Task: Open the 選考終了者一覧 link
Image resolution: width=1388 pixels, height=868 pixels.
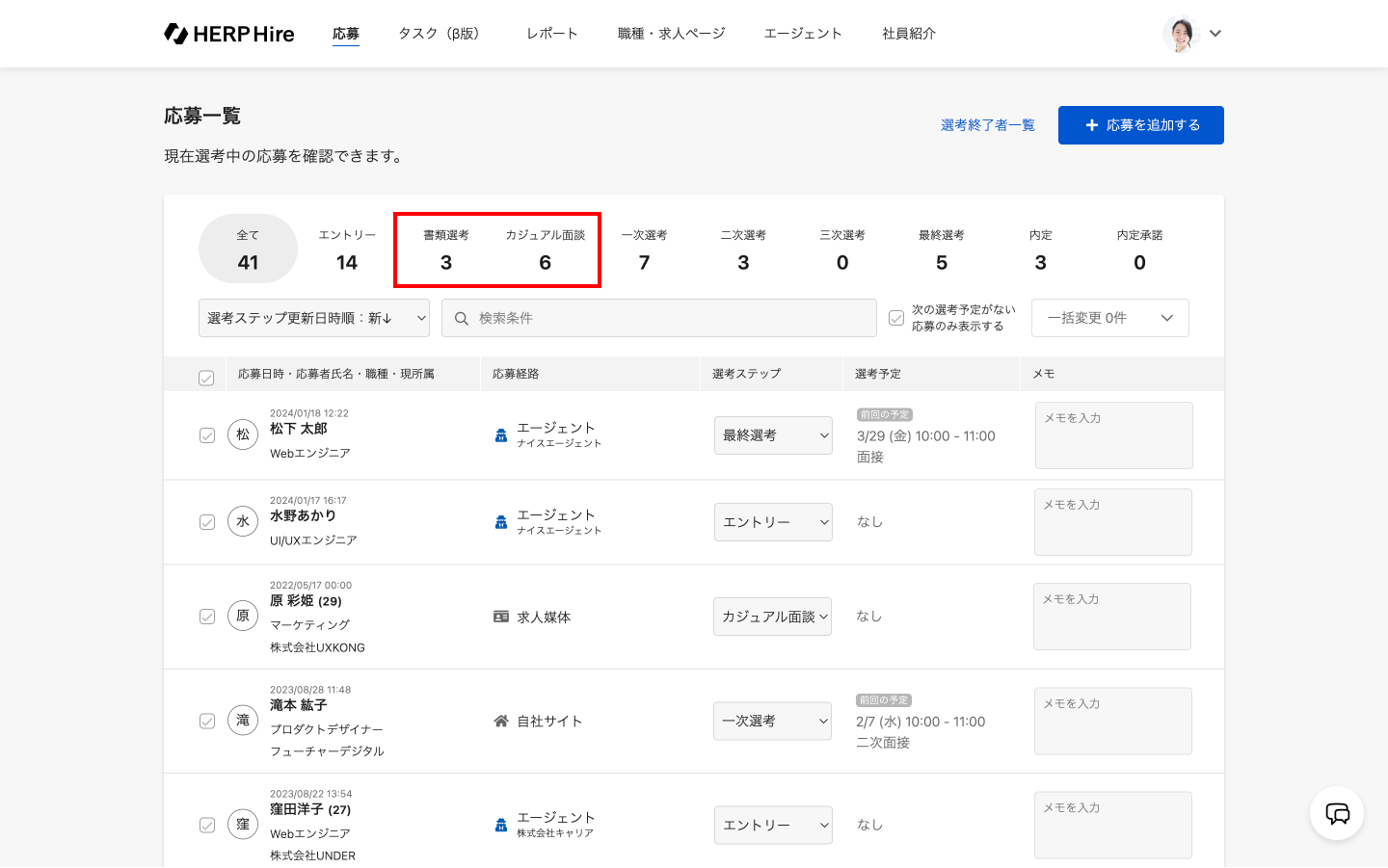Action: 987,125
